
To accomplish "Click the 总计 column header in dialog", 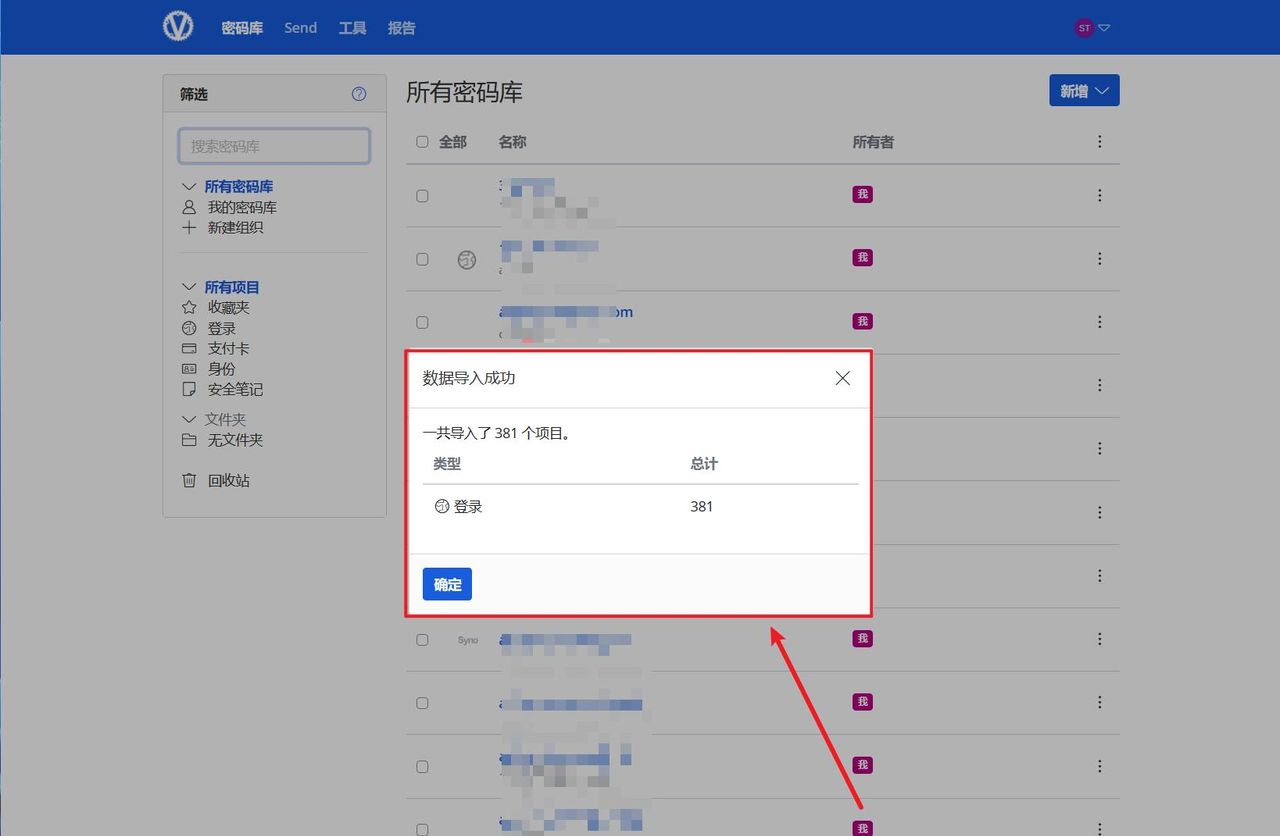I will click(x=704, y=464).
